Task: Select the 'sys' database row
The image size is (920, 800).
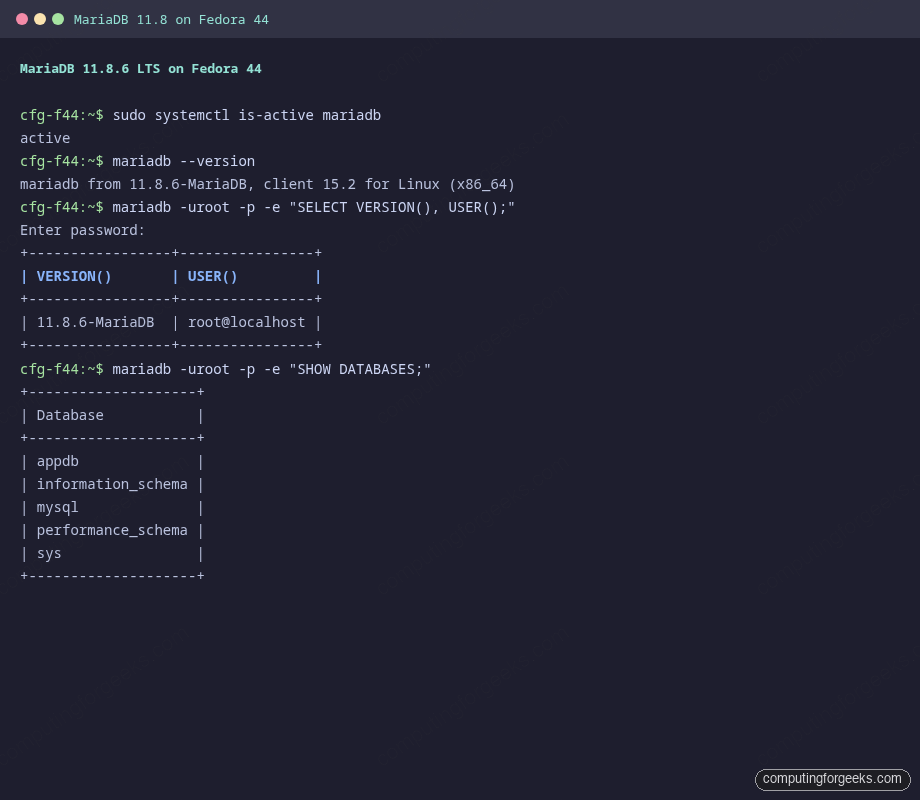Action: coord(112,553)
